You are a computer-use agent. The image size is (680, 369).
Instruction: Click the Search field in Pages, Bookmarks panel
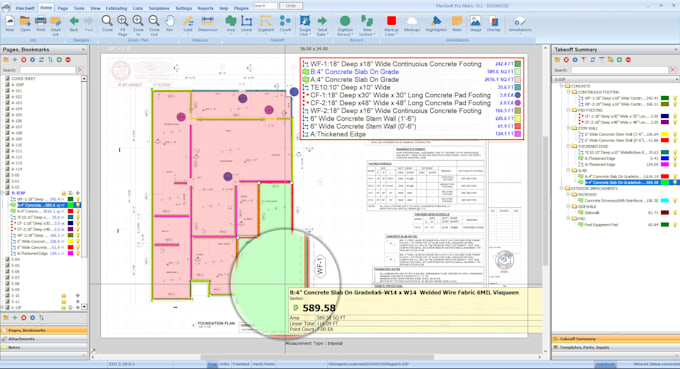point(47,70)
